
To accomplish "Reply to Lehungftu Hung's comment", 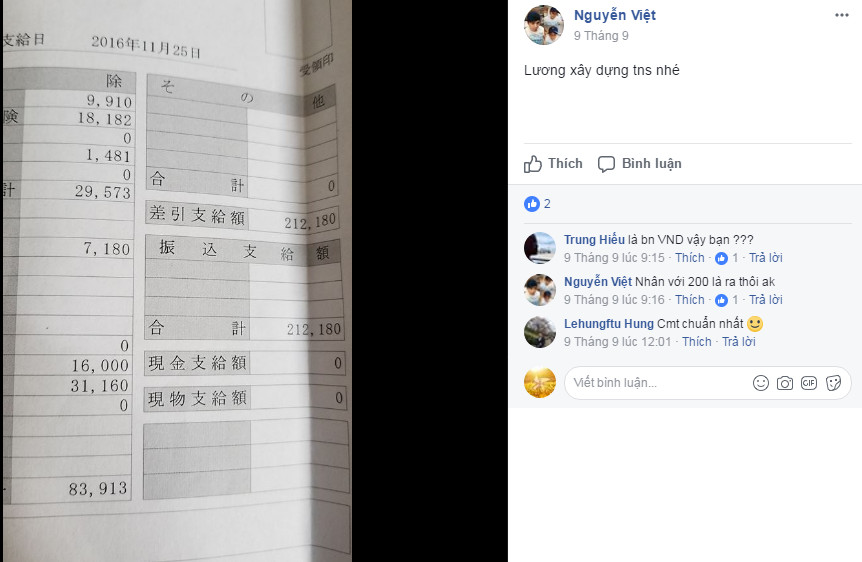I will 738,342.
